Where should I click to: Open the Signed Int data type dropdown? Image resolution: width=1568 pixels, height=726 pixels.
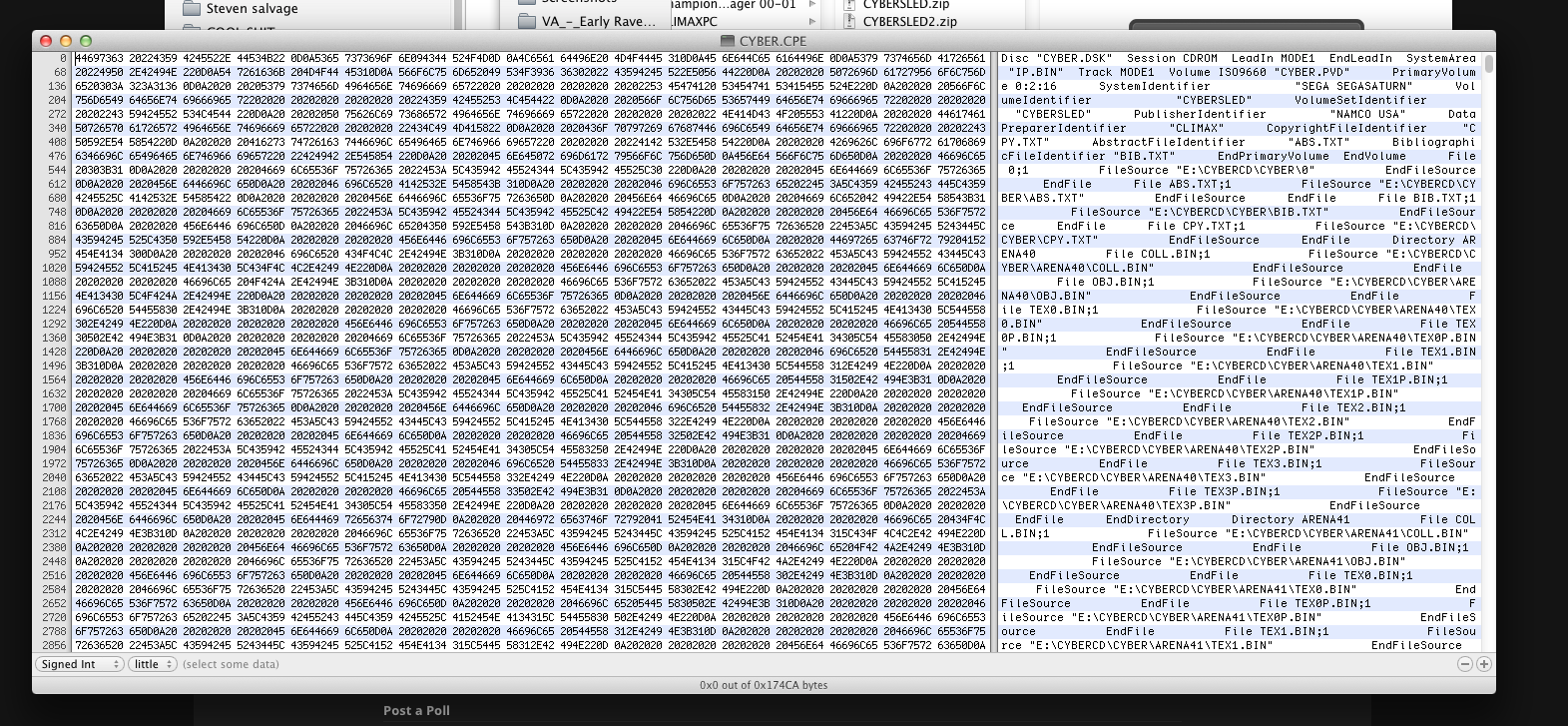(78, 664)
